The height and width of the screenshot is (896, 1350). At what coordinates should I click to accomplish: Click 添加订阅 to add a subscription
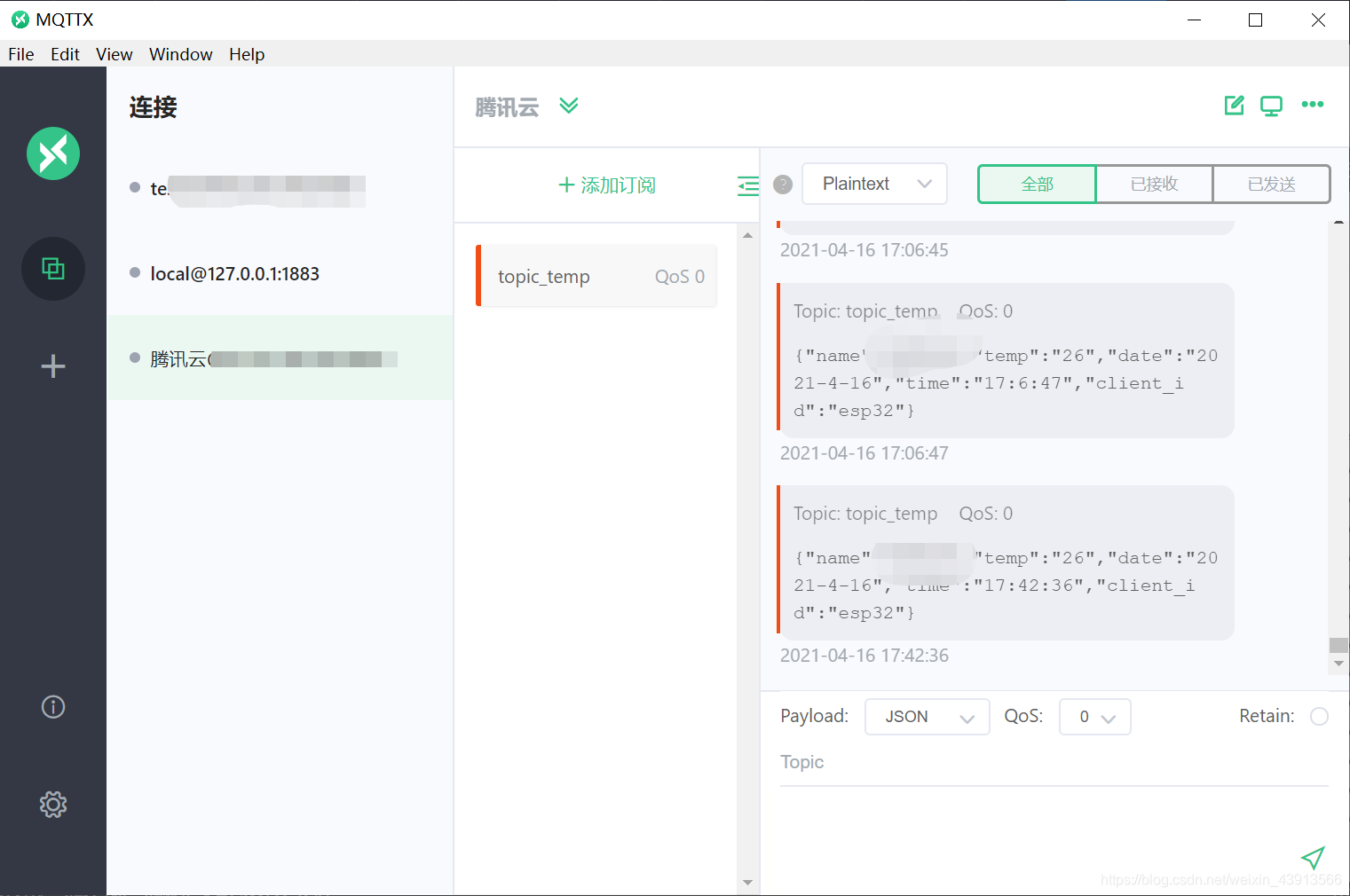click(606, 185)
